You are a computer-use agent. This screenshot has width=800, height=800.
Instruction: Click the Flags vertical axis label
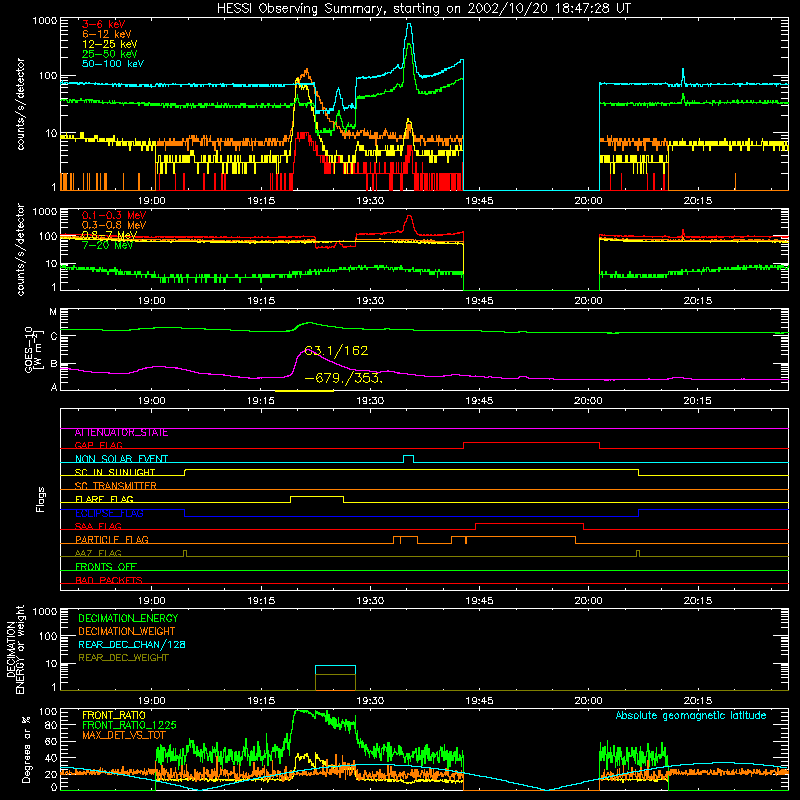pyautogui.click(x=40, y=499)
